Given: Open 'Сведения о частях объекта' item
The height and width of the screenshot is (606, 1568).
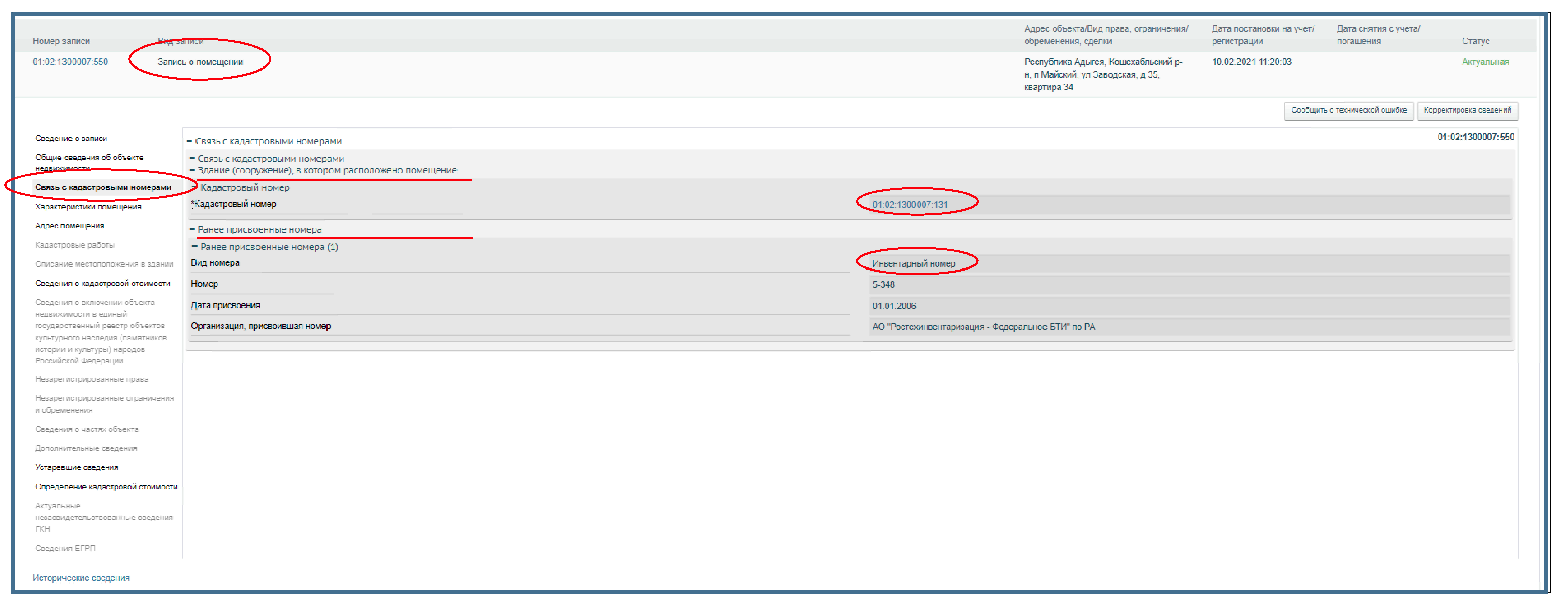Looking at the screenshot, I should tap(87, 430).
